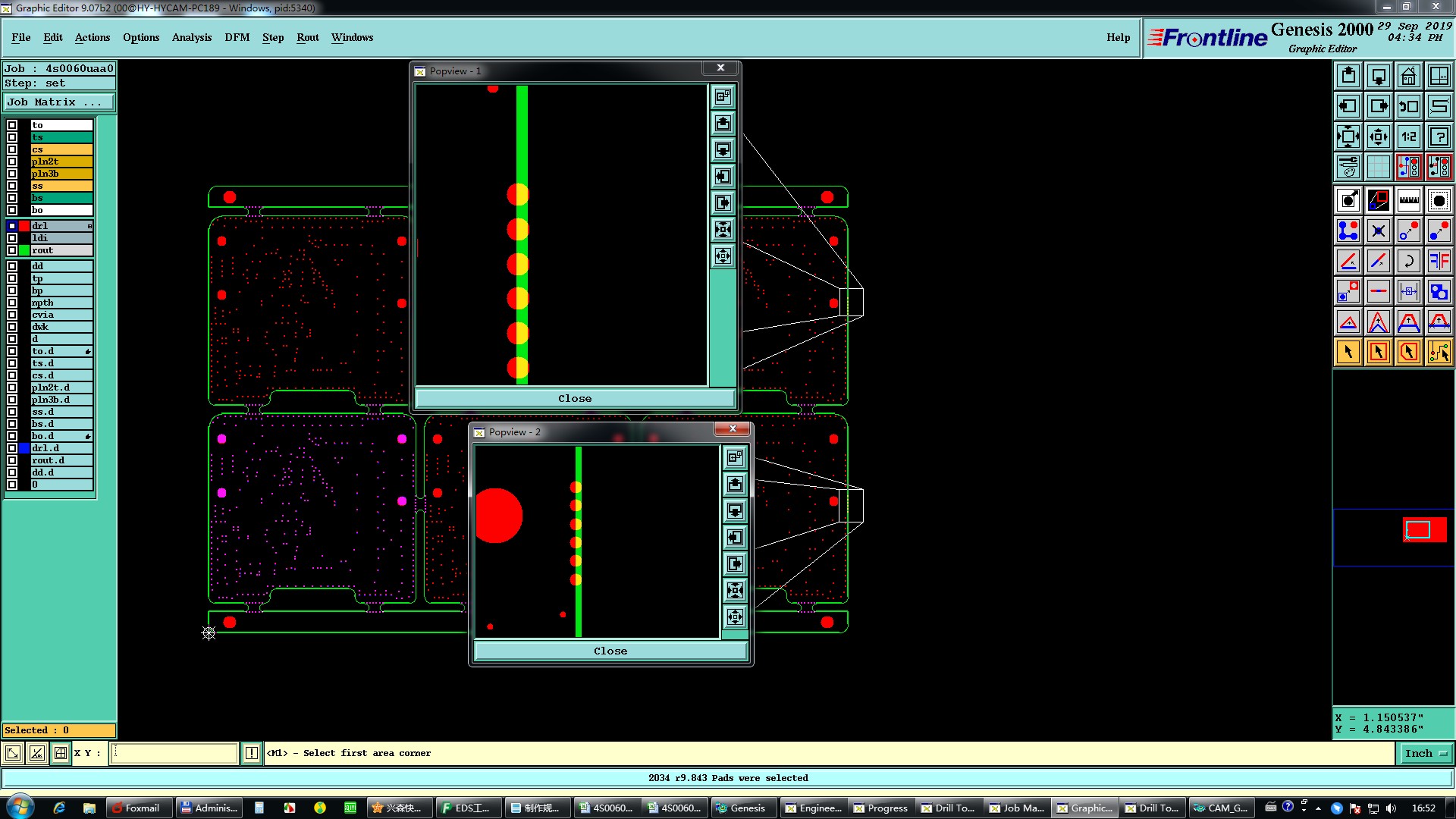Image resolution: width=1456 pixels, height=819 pixels.
Task: Click the blue color swatch of drl.d layer
Action: (24, 448)
